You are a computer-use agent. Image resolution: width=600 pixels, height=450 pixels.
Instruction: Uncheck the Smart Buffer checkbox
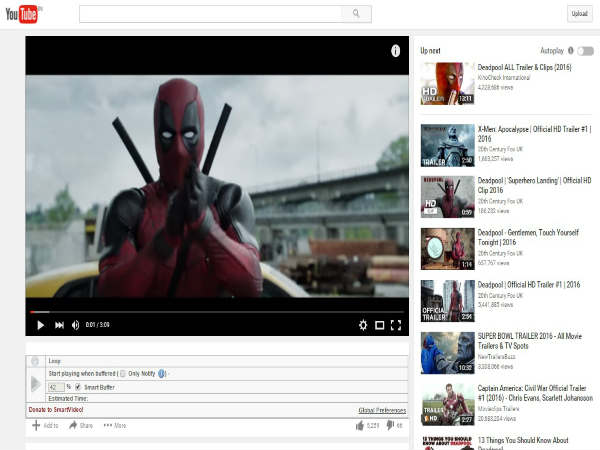78,386
